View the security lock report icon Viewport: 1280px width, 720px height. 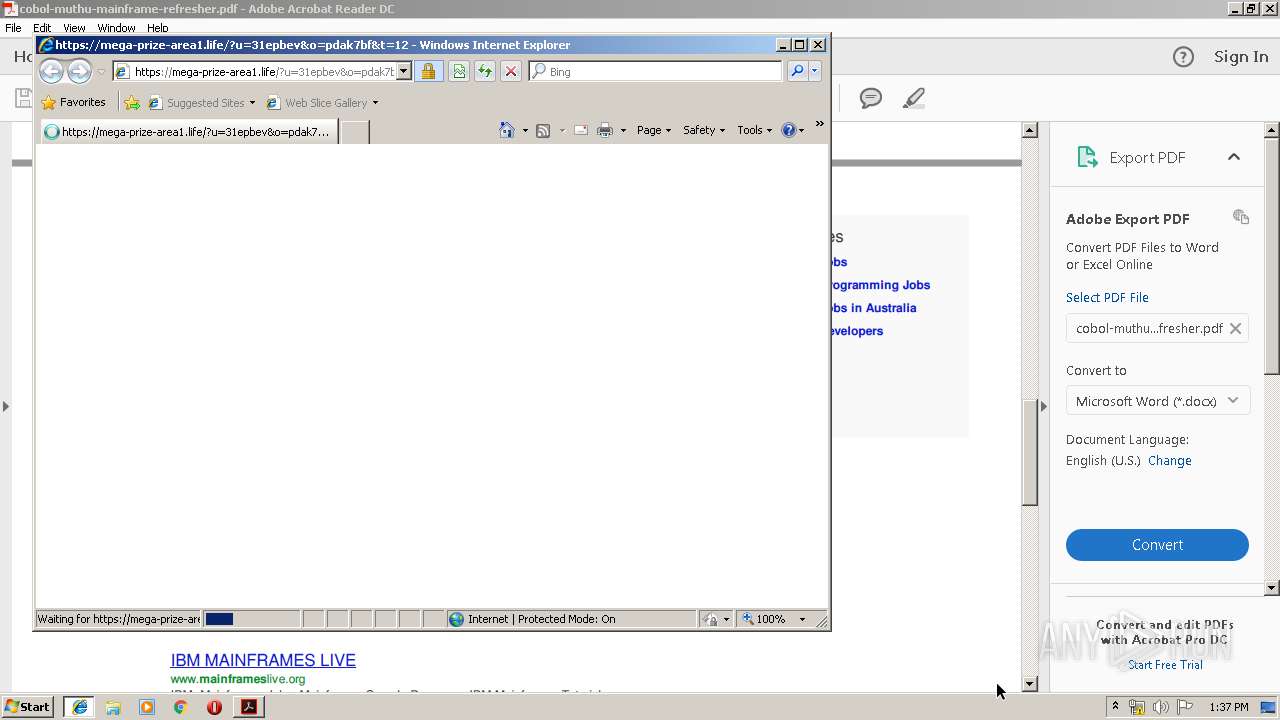tap(428, 72)
